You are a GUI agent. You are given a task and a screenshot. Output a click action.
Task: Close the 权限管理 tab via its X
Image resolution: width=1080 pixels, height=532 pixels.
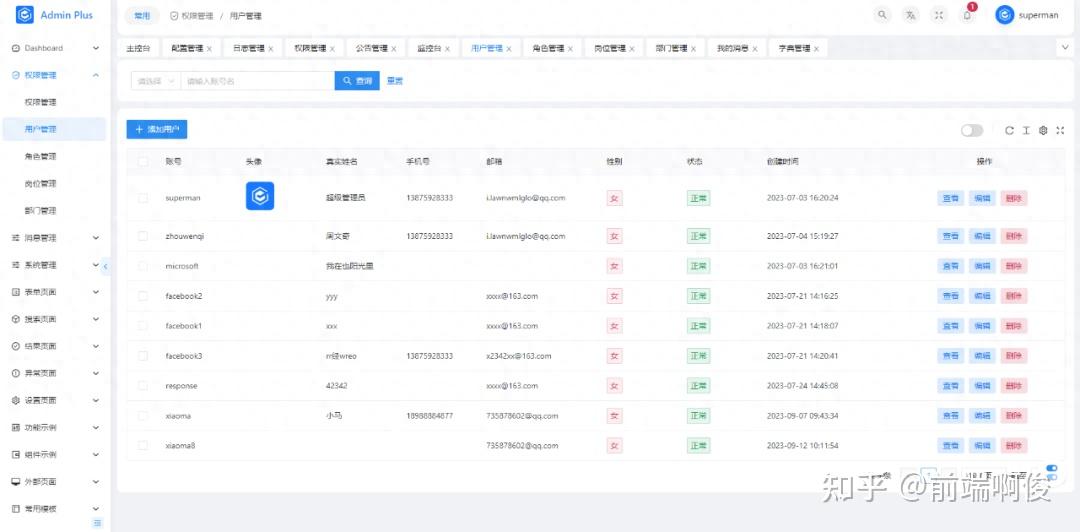[332, 49]
